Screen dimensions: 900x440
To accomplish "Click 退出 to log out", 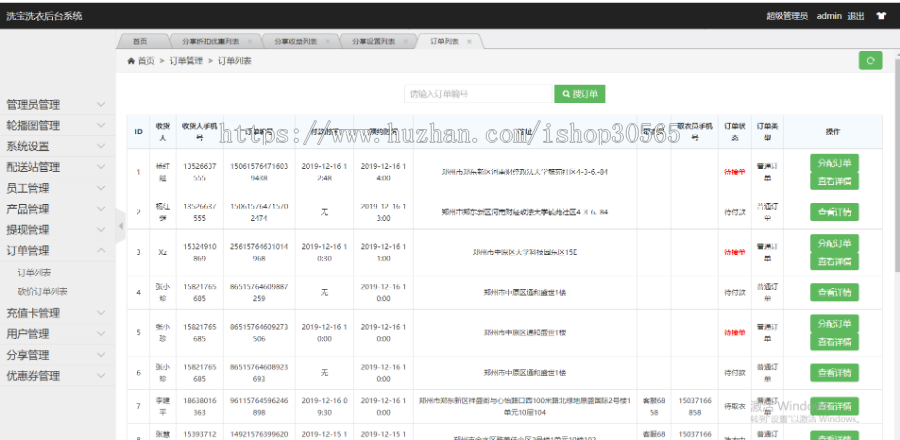I will (x=856, y=16).
